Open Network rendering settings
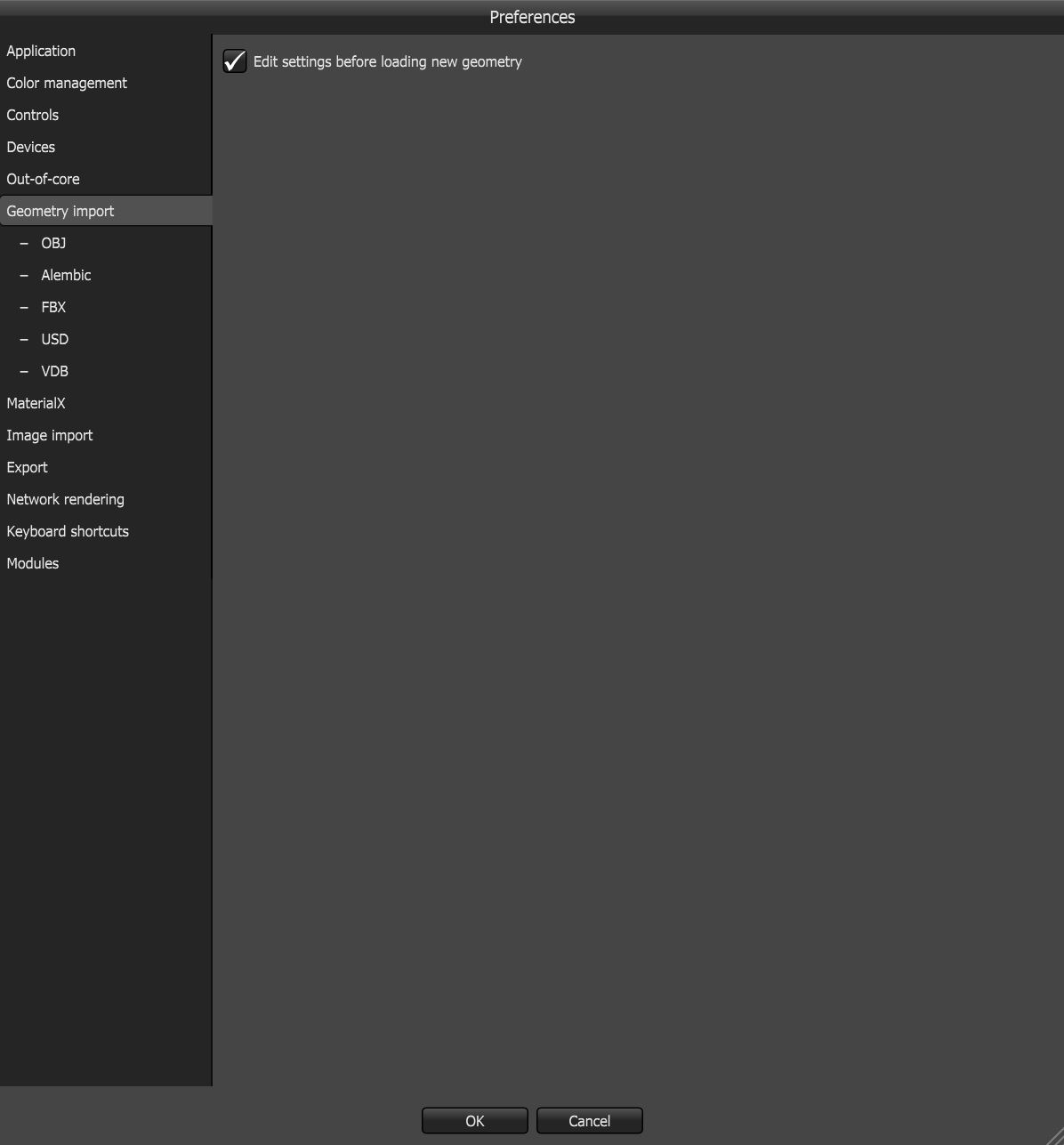The height and width of the screenshot is (1145, 1064). click(105, 499)
